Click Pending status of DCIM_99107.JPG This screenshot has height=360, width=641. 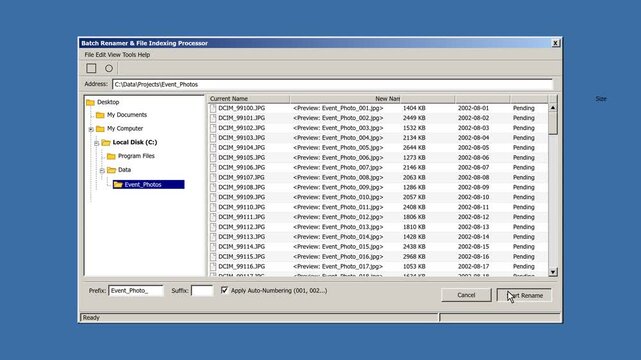coord(524,177)
